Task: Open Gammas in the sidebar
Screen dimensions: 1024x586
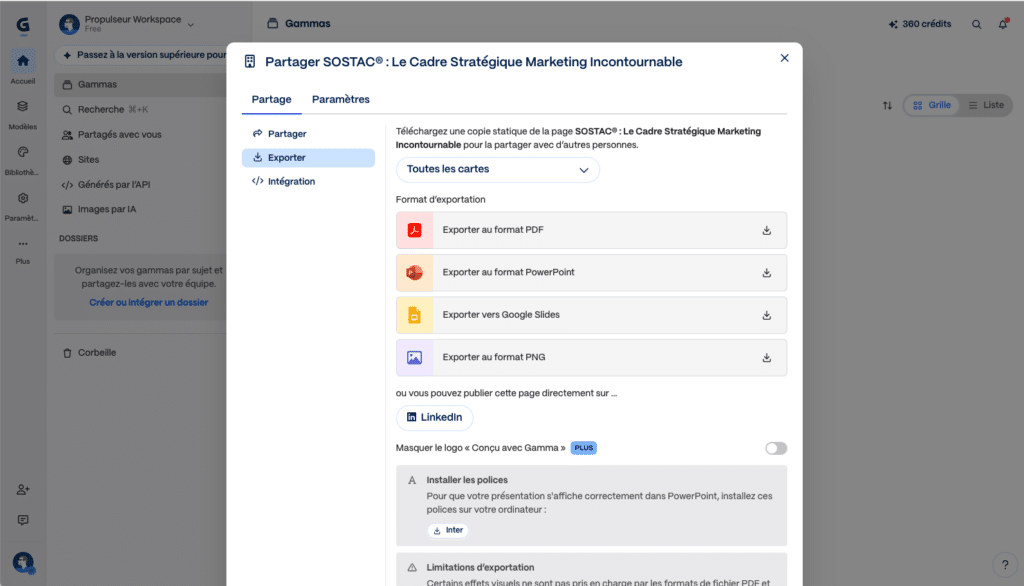Action: tap(140, 85)
